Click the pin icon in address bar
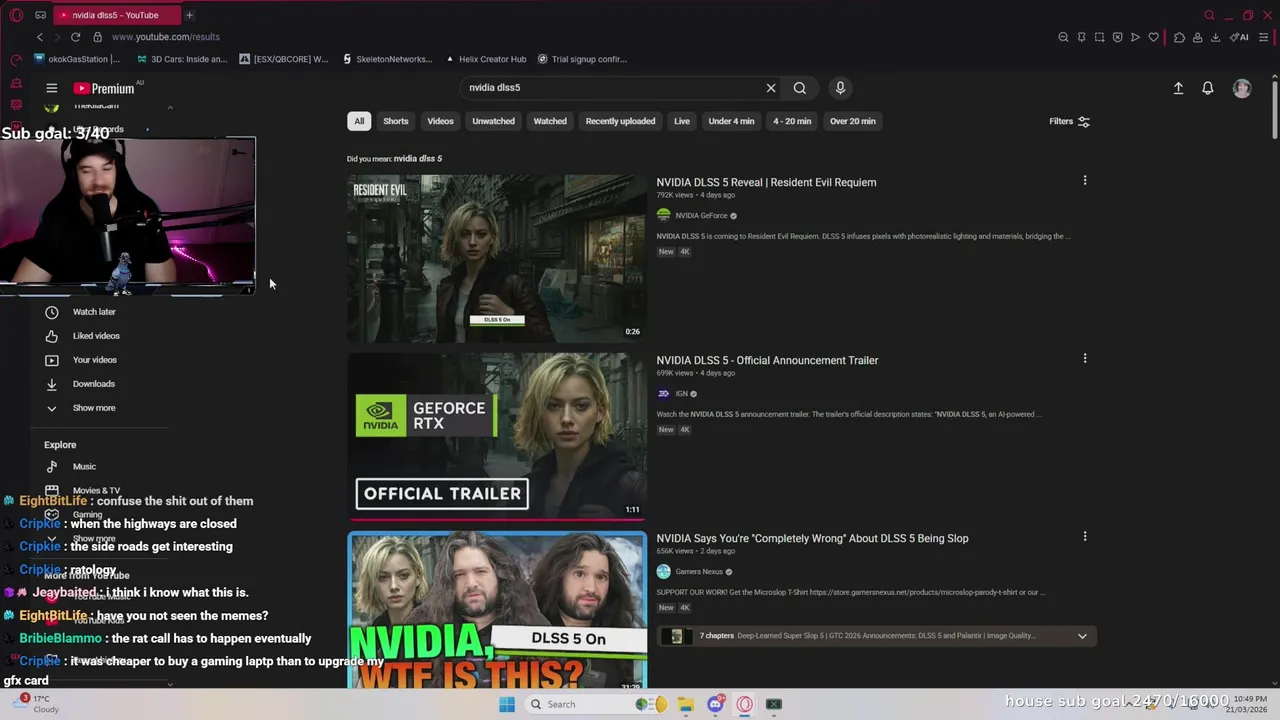1280x720 pixels. (1081, 37)
